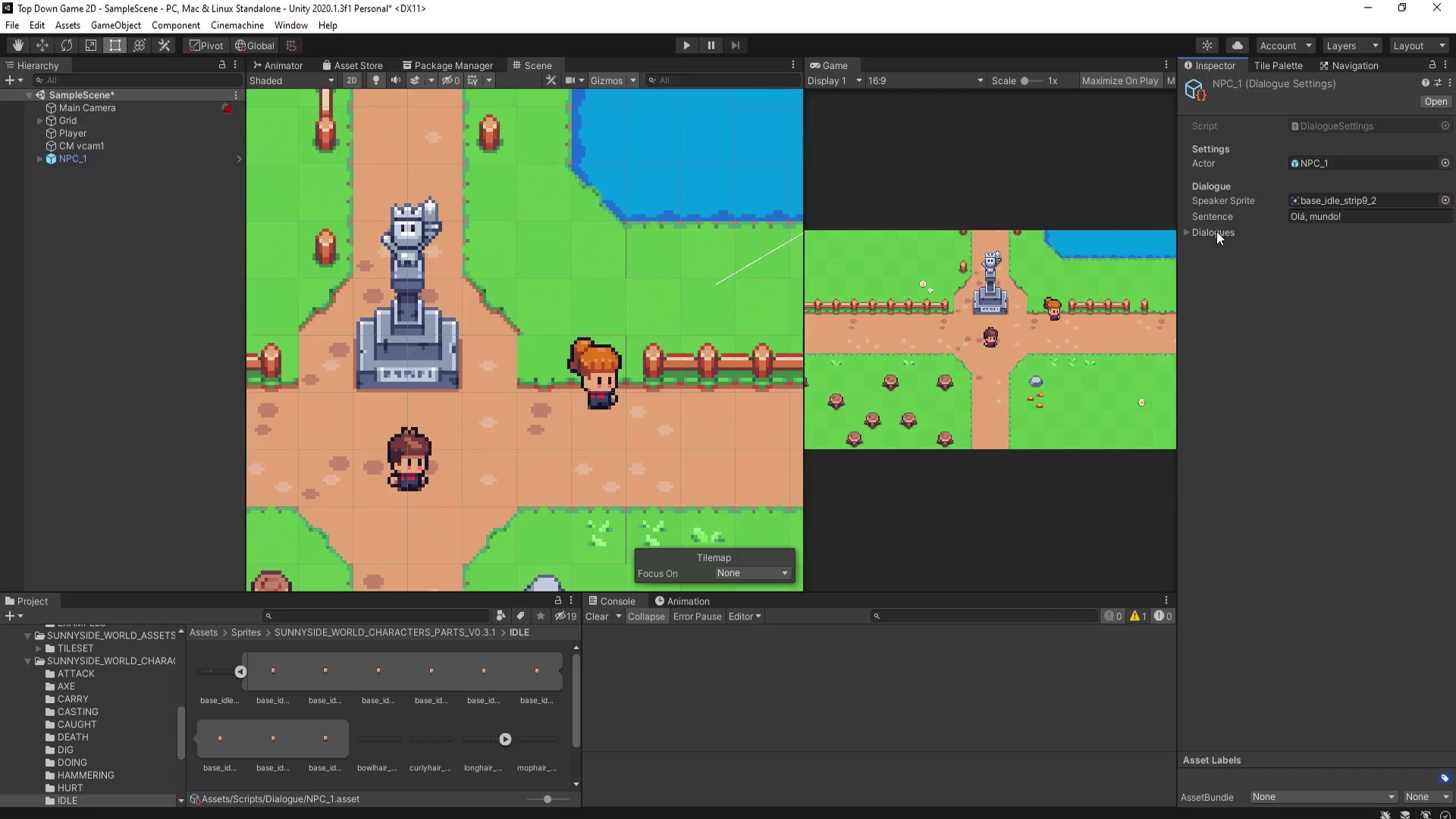Open the Layers dropdown
The width and height of the screenshot is (1456, 819).
click(x=1352, y=45)
